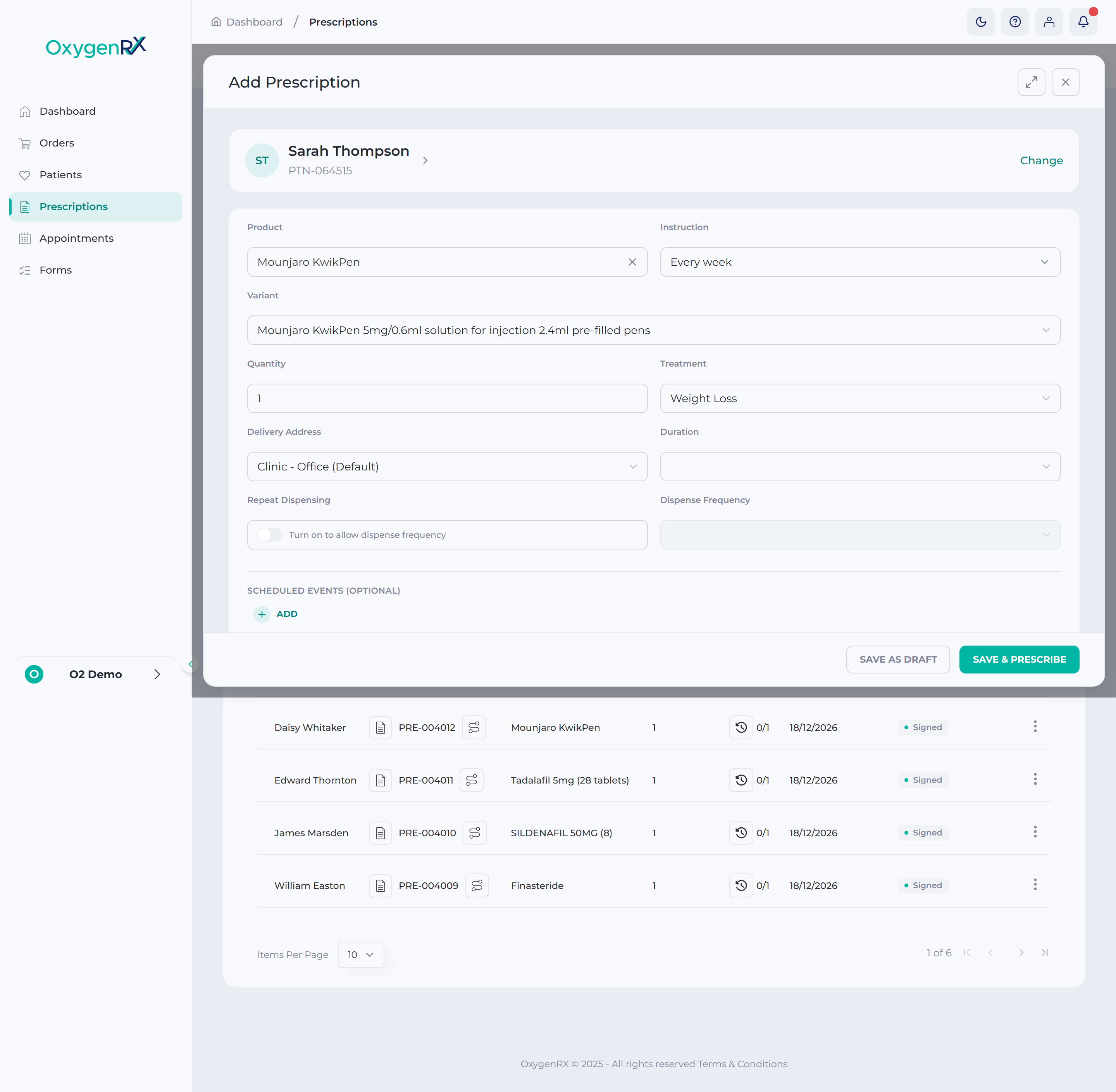Change Items Per Page dropdown from 10

click(x=361, y=955)
